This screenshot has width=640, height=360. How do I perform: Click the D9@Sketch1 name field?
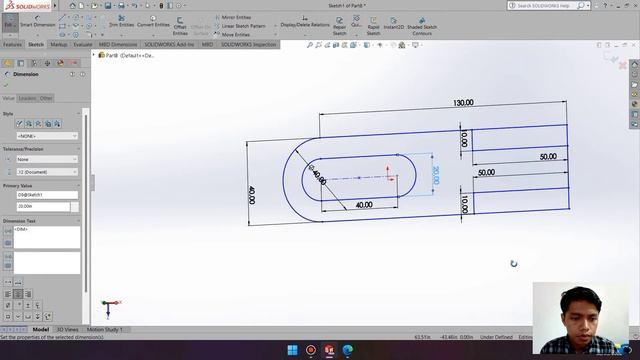[47, 195]
